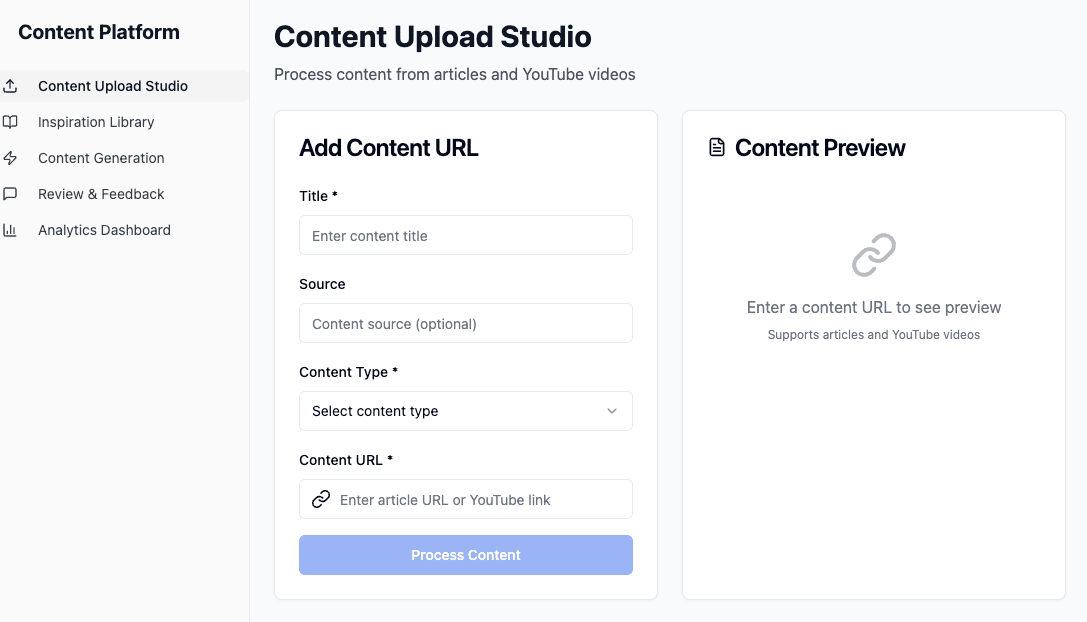
Task: Expand the Content Type chevron arrow
Action: (611, 411)
